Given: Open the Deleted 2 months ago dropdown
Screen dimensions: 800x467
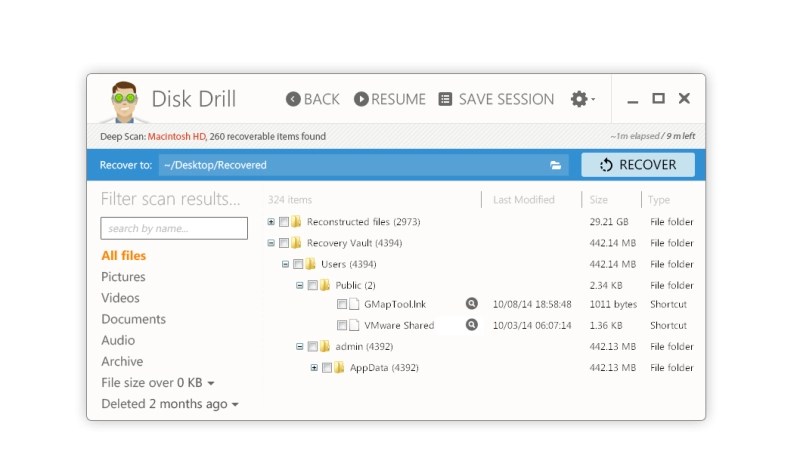Looking at the screenshot, I should (x=170, y=404).
